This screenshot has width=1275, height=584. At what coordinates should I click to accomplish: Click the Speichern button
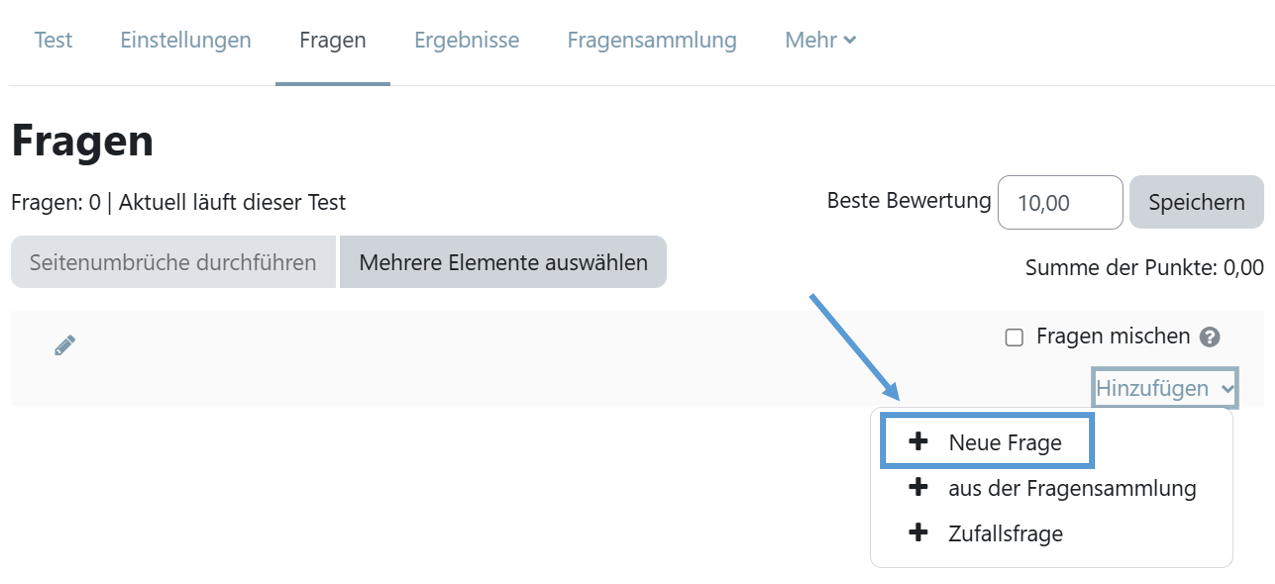[1197, 202]
